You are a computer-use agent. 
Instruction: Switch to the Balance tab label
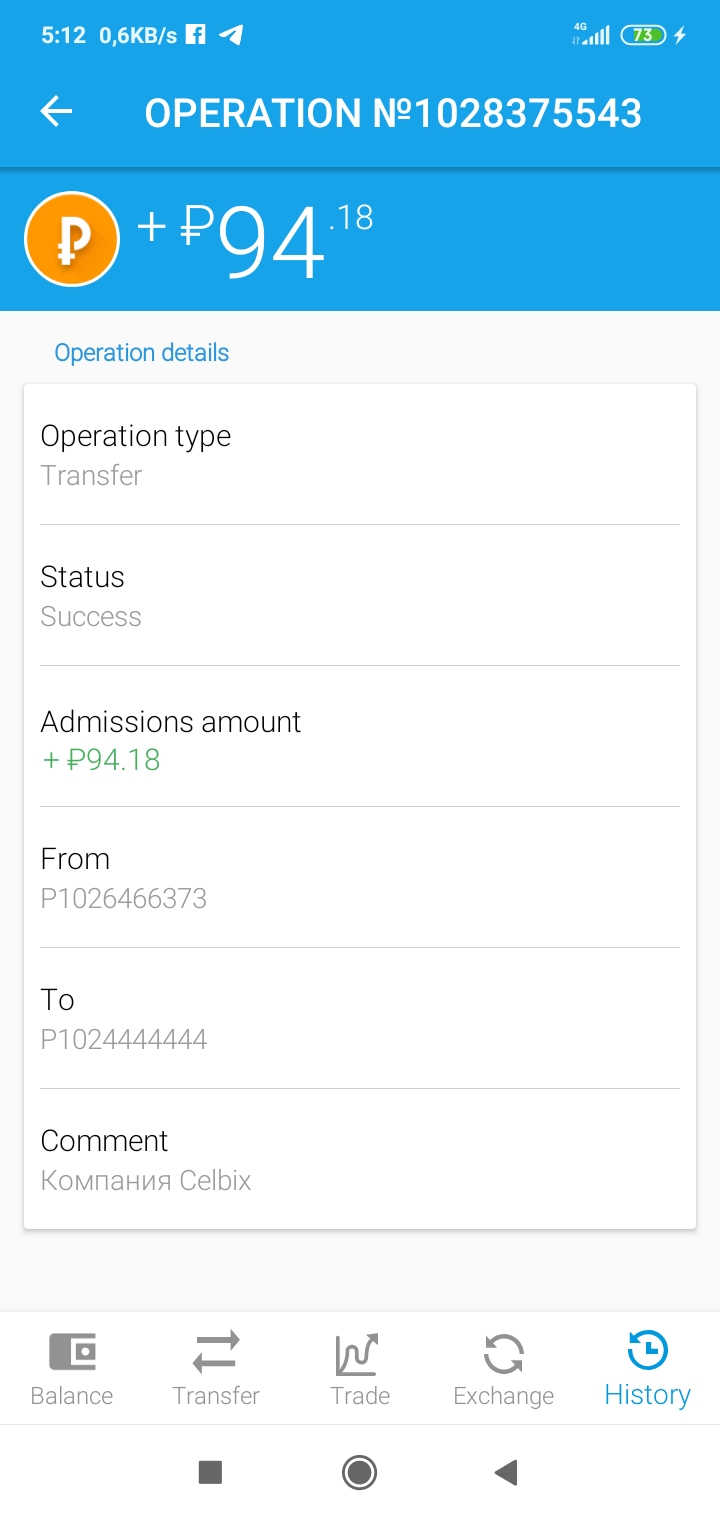pyautogui.click(x=72, y=1396)
